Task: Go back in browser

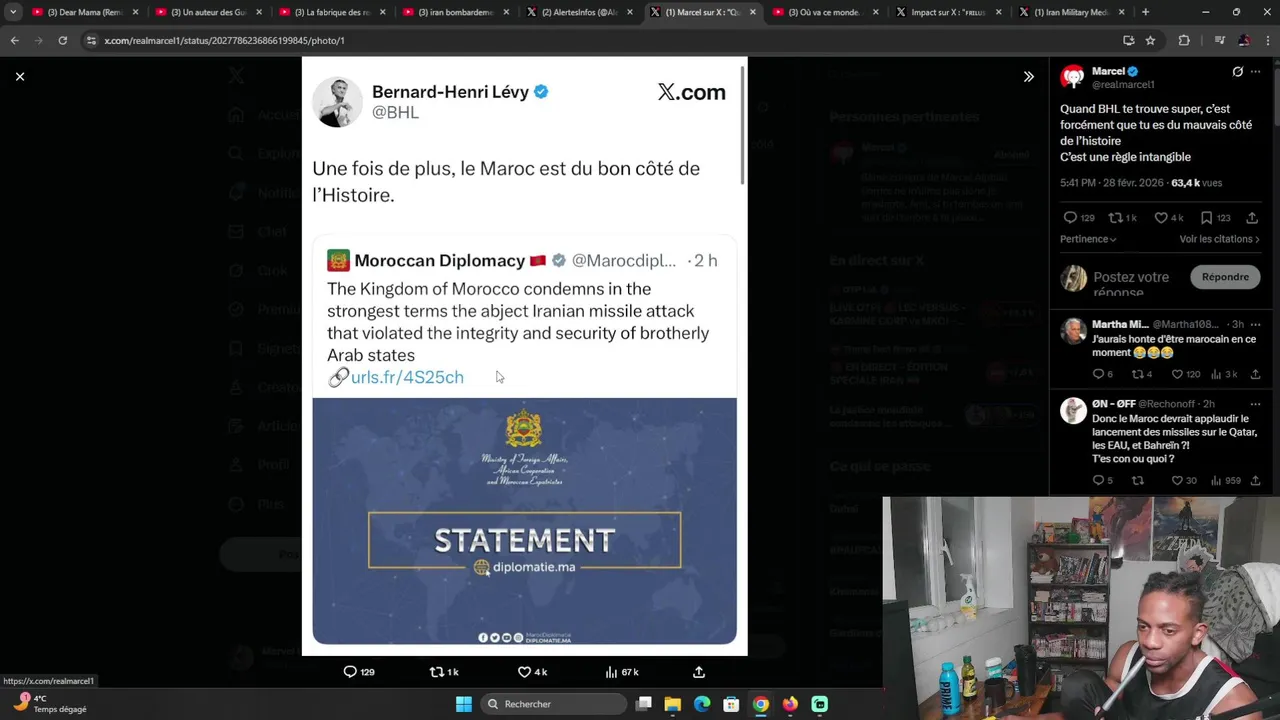Action: [x=14, y=40]
